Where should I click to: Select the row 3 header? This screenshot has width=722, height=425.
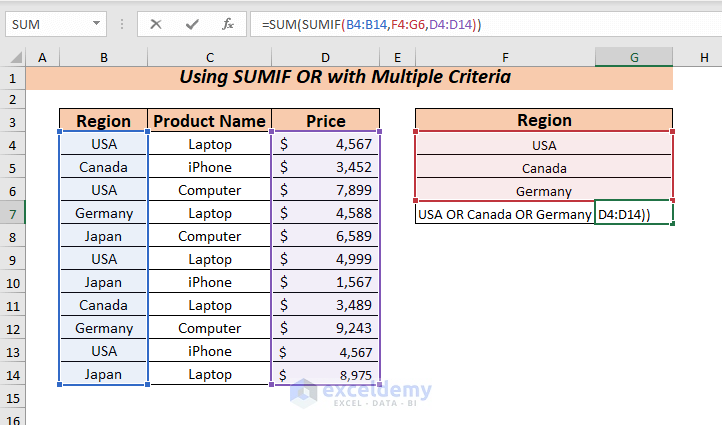click(x=13, y=121)
